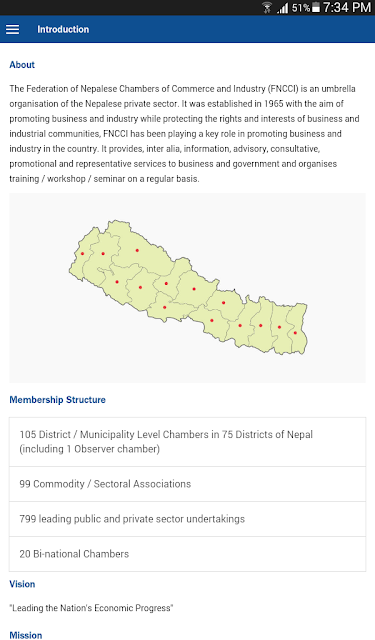The width and height of the screenshot is (375, 640).
Task: Tap the easternmost red dot on map
Action: coord(295,333)
